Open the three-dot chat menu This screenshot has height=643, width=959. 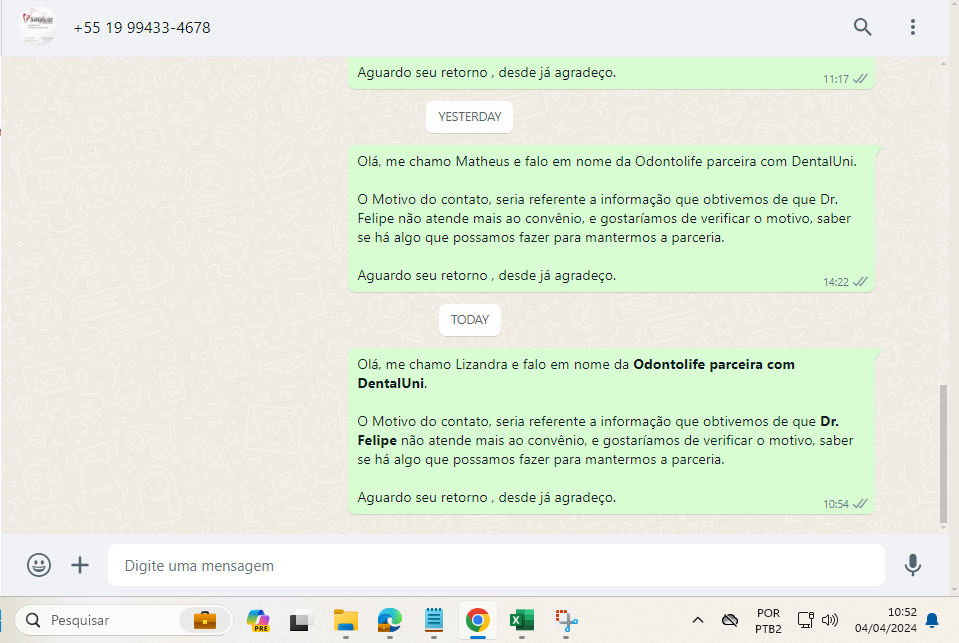coord(913,27)
